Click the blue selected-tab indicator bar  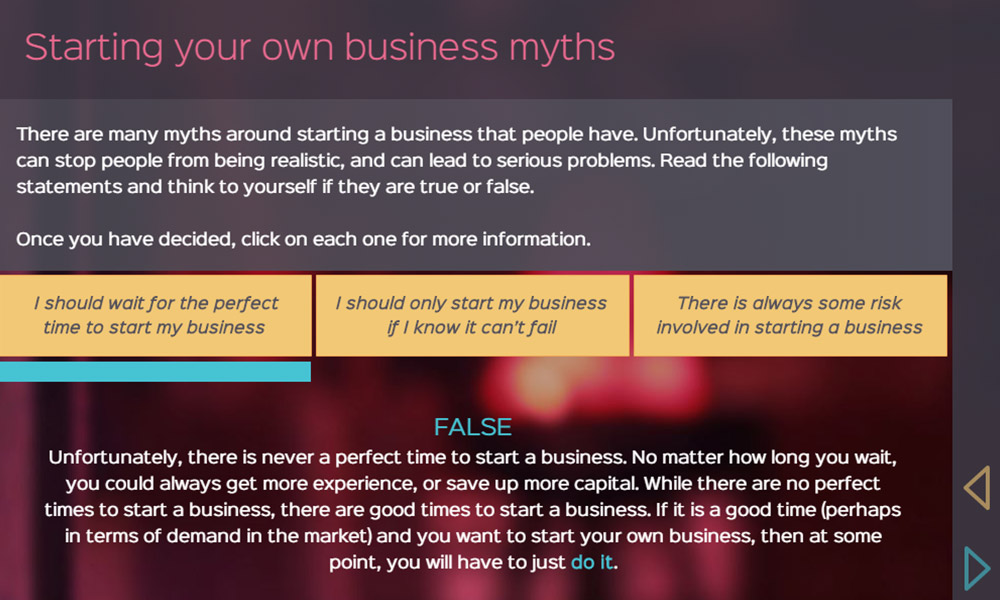[x=155, y=372]
